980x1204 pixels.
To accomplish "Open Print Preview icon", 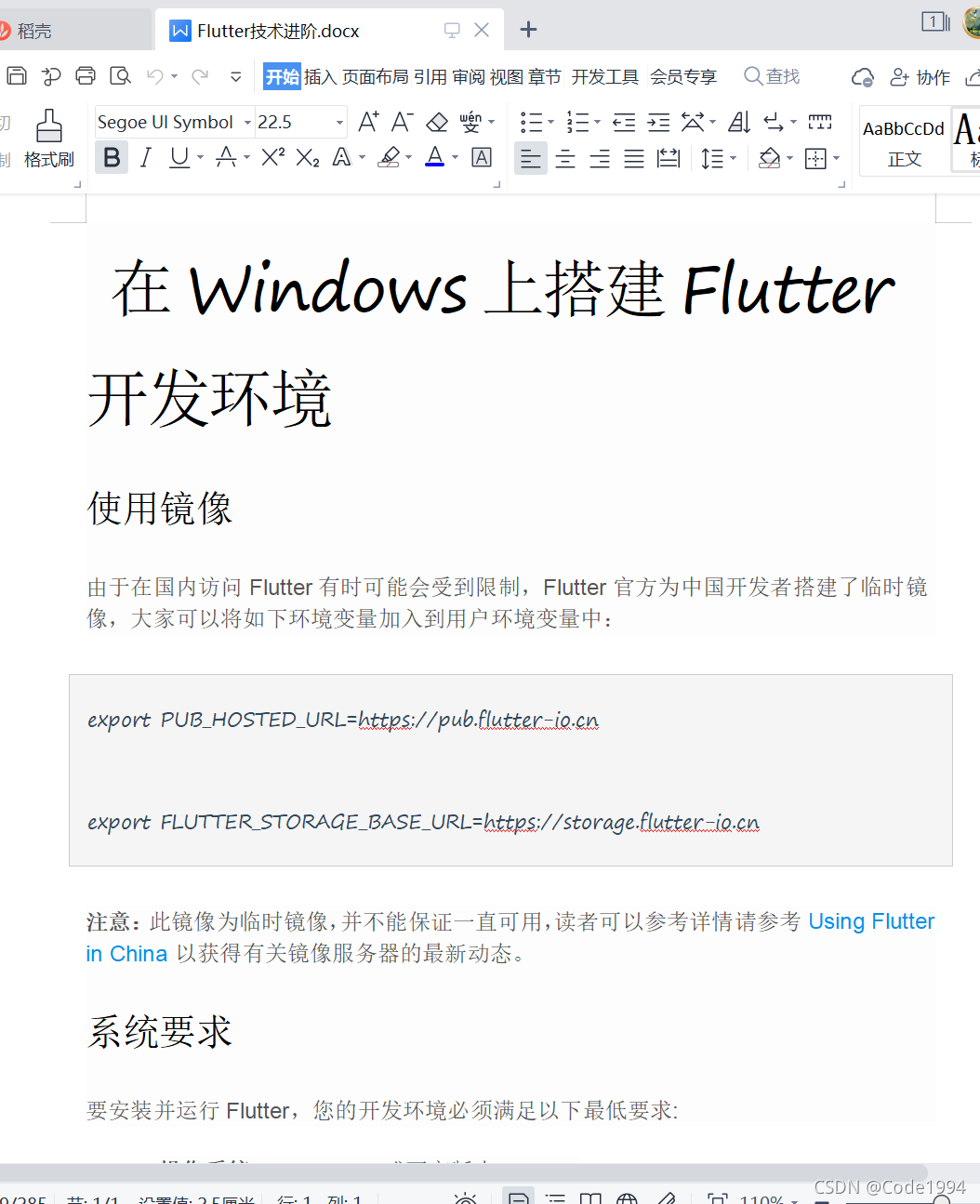I will pyautogui.click(x=120, y=76).
